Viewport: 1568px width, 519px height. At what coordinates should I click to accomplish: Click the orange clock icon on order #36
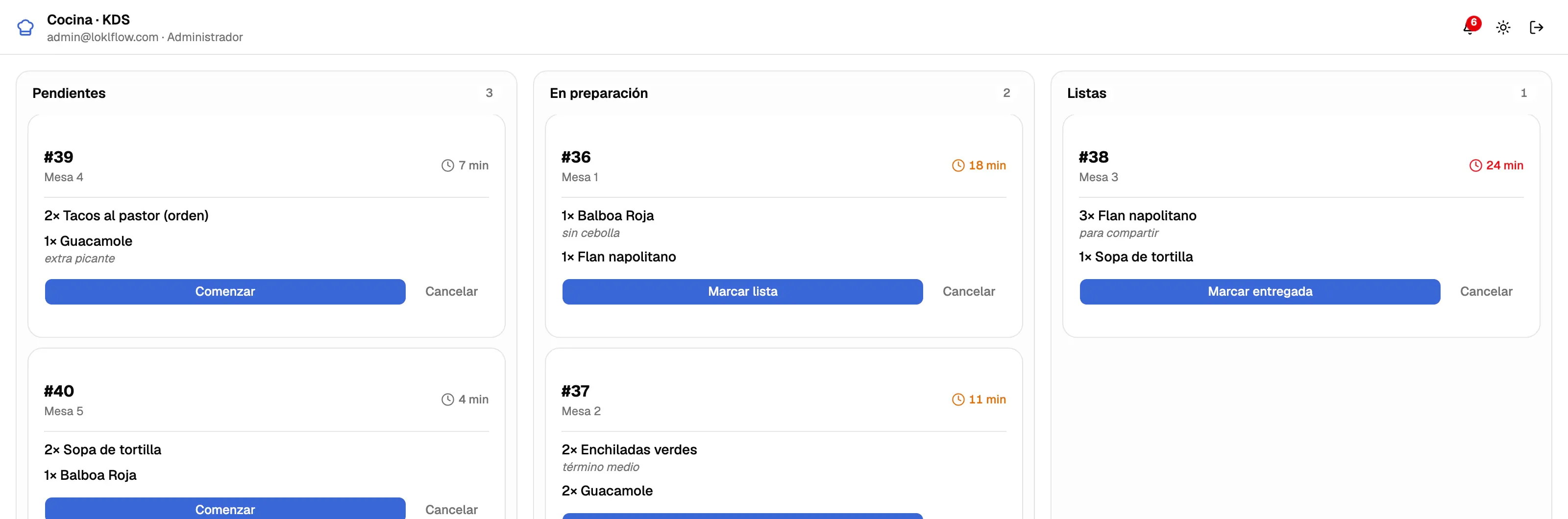point(958,165)
